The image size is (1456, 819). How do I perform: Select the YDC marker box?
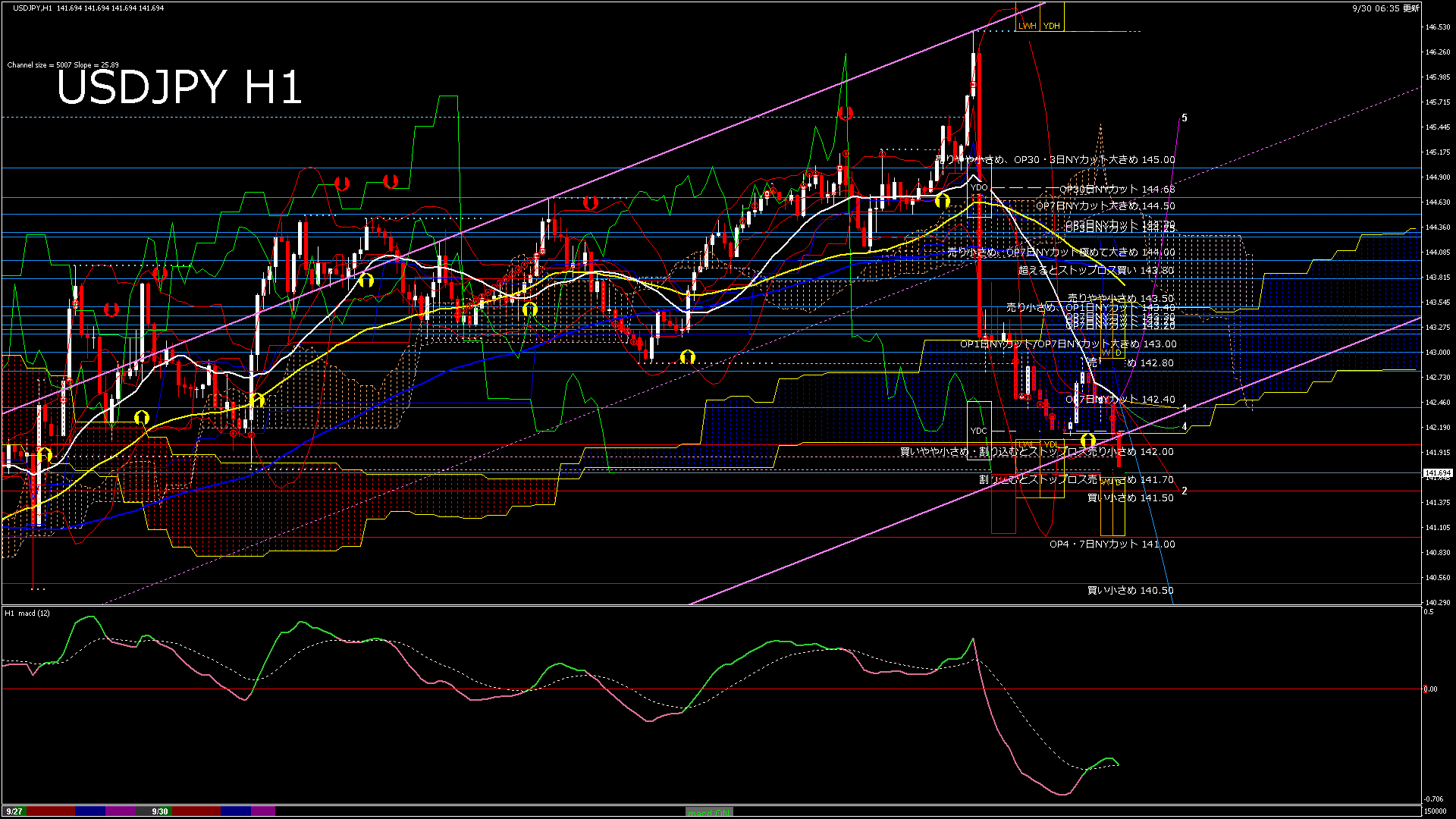(x=979, y=431)
